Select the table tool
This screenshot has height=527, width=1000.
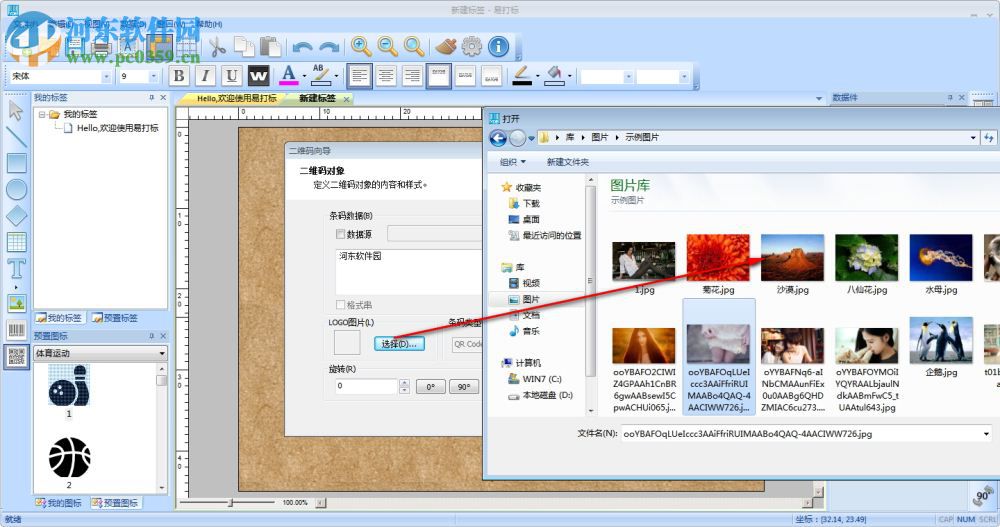coord(16,242)
